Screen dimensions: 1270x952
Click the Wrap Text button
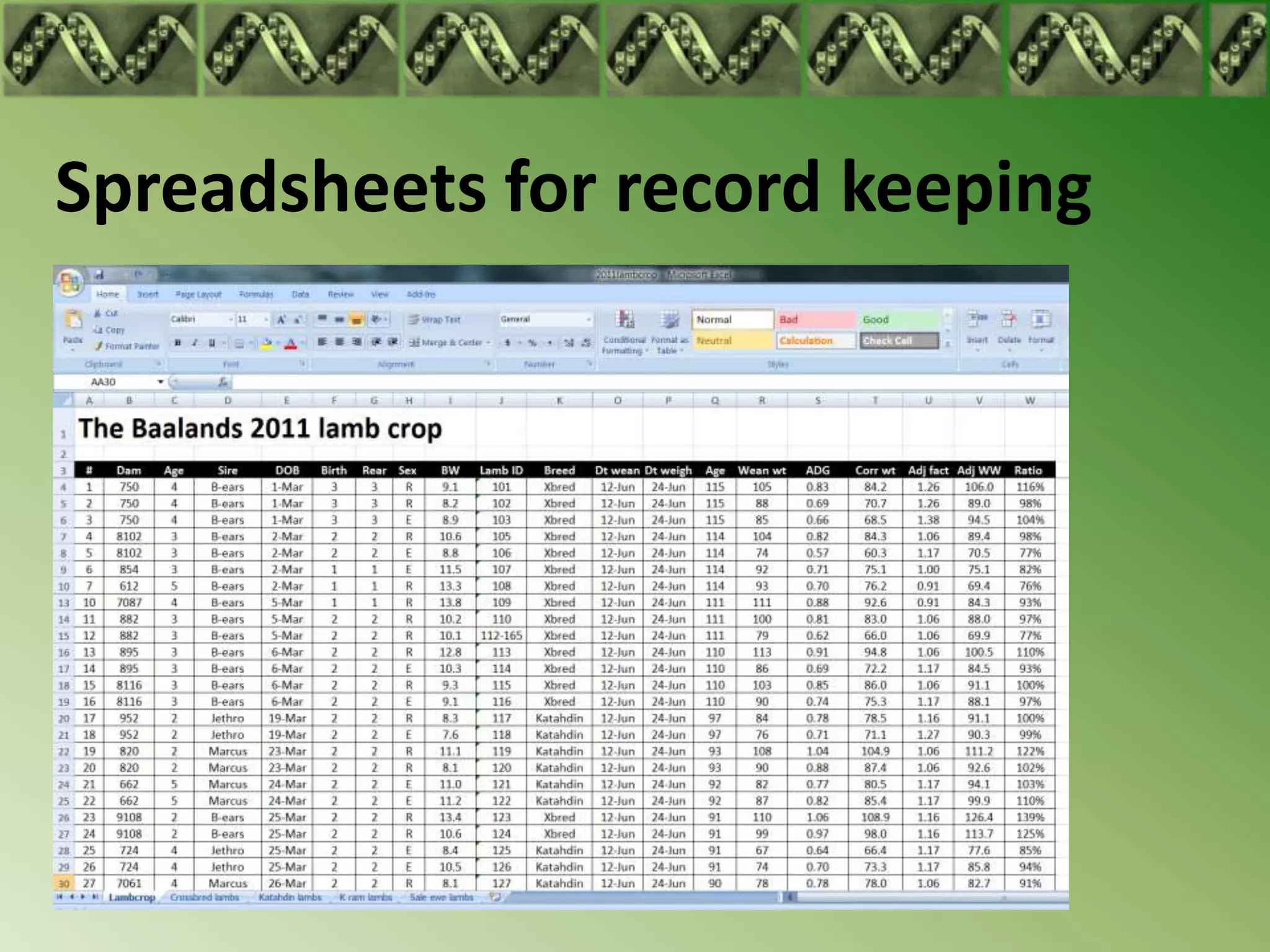click(435, 319)
